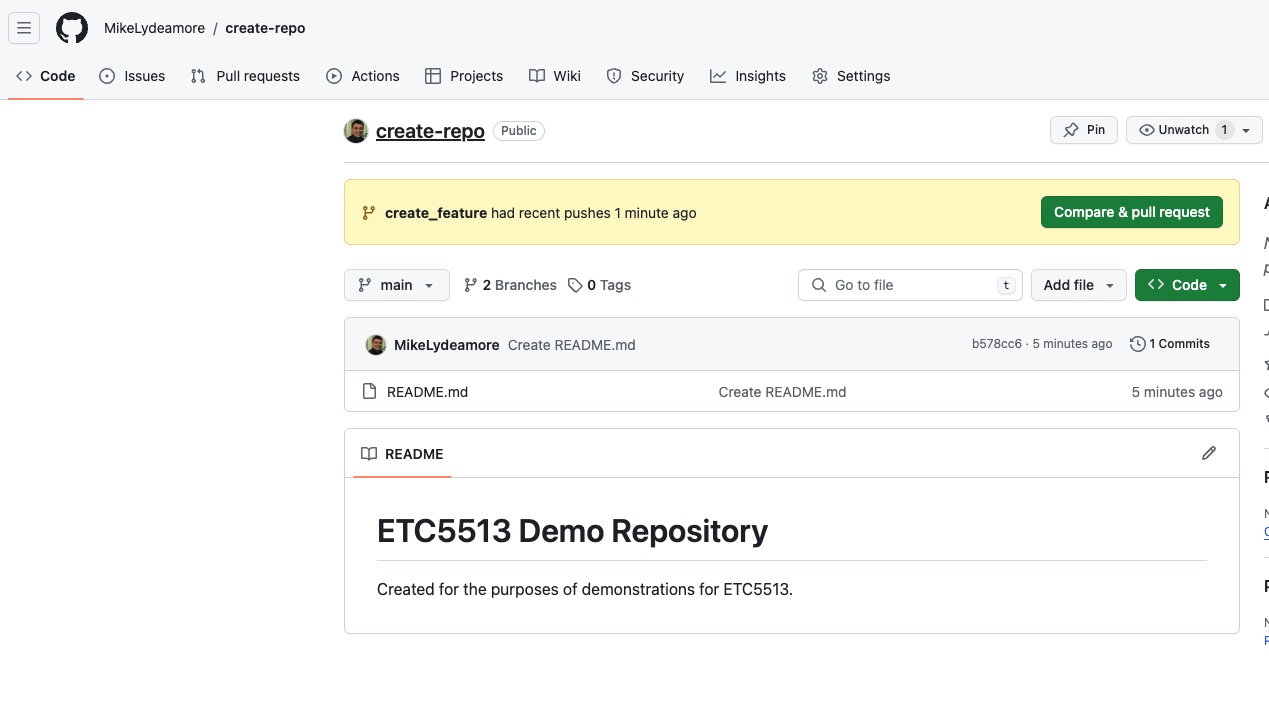Click Compare & pull request button
1269x701 pixels.
(1131, 212)
